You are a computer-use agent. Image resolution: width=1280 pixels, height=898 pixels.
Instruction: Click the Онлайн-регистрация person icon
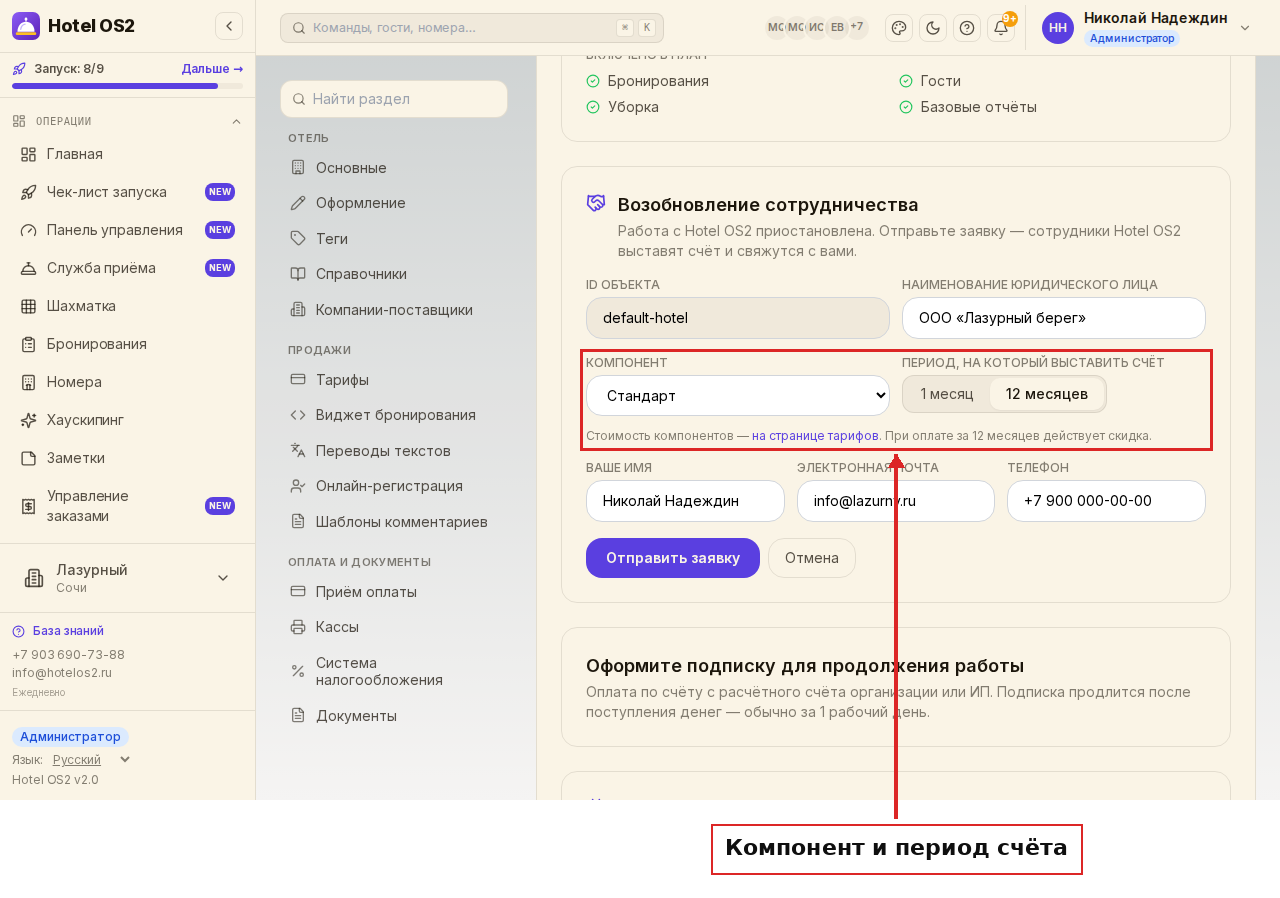click(x=298, y=486)
